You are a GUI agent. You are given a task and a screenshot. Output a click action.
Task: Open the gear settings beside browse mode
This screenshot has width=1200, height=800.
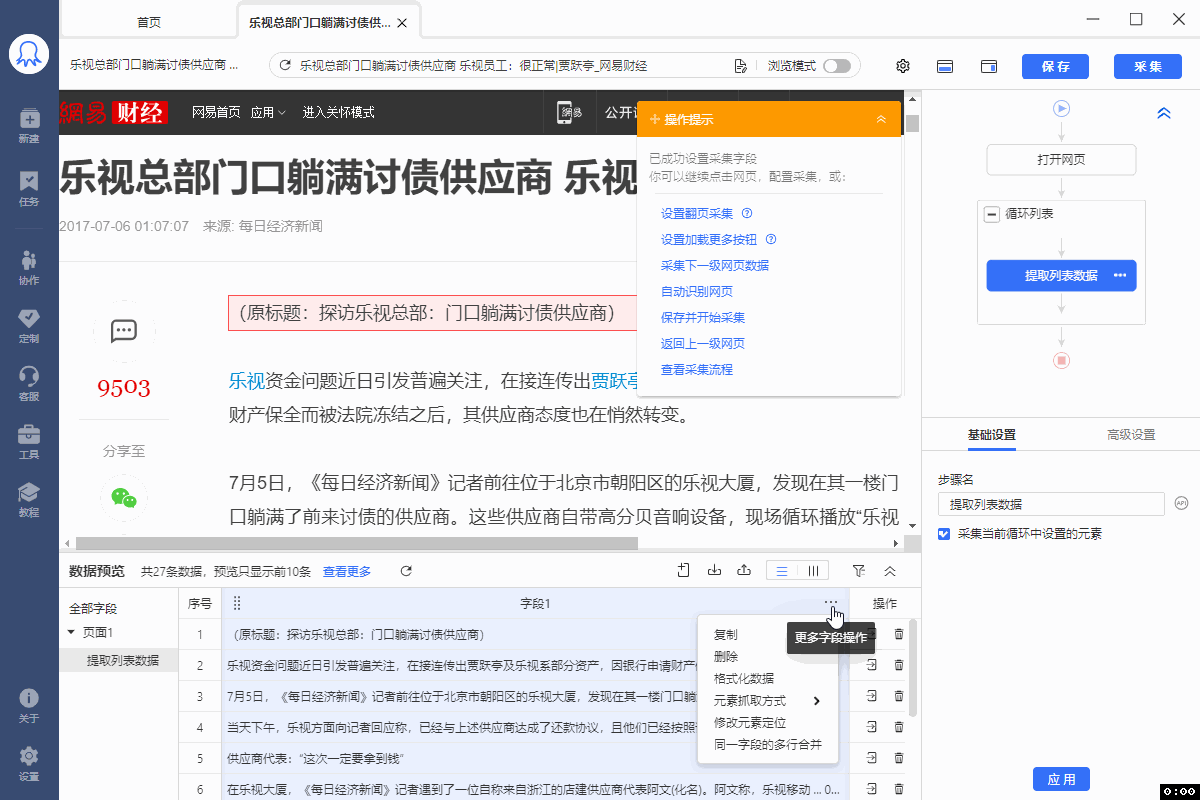903,66
